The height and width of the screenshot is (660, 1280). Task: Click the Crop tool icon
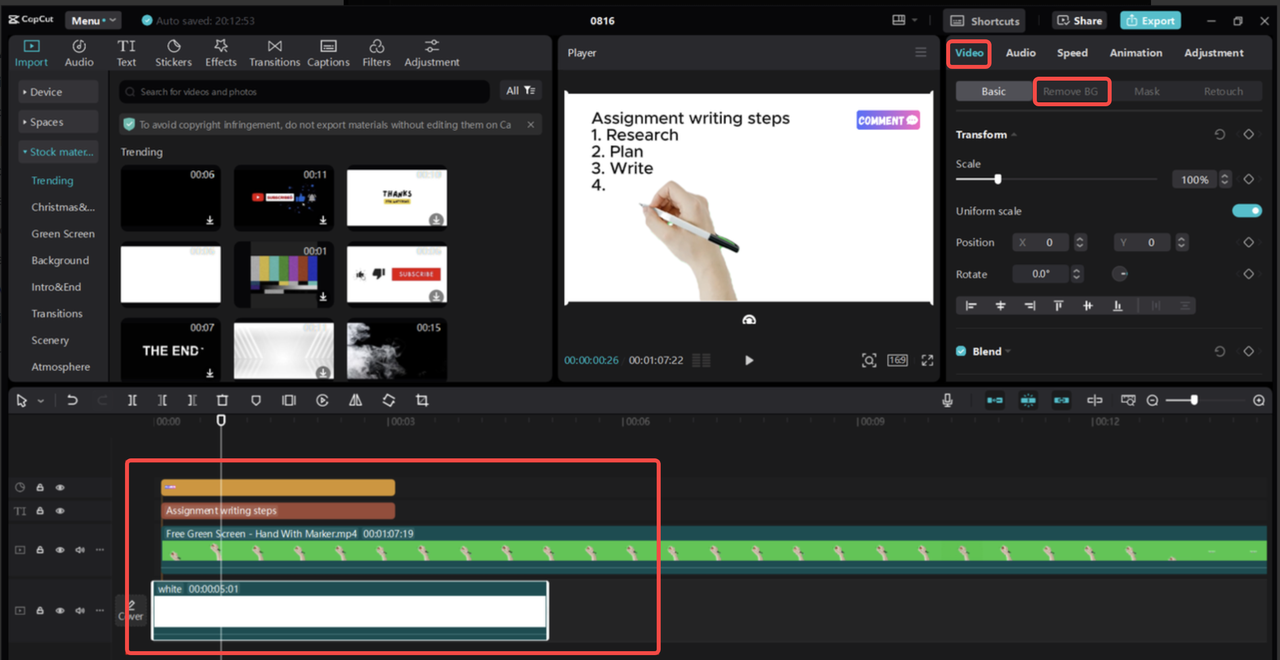422,400
